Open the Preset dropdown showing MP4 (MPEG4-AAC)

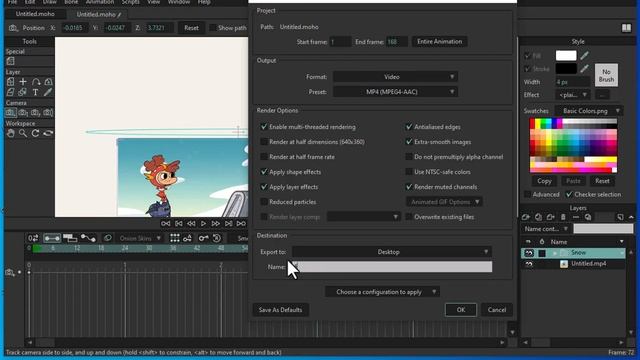click(x=395, y=92)
